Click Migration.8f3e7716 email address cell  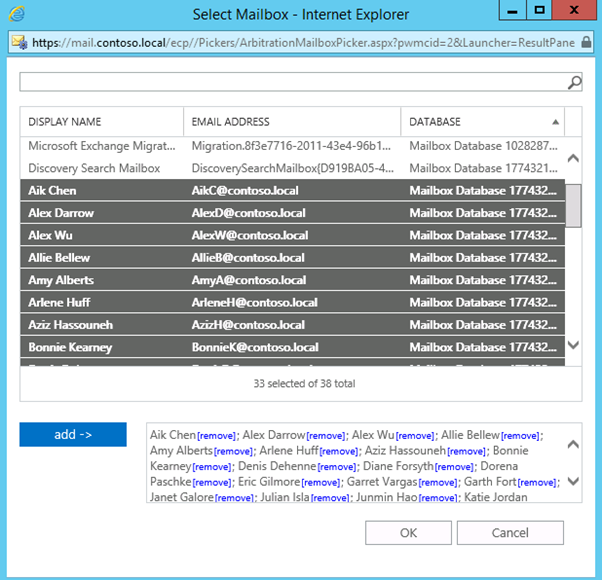pos(291,146)
